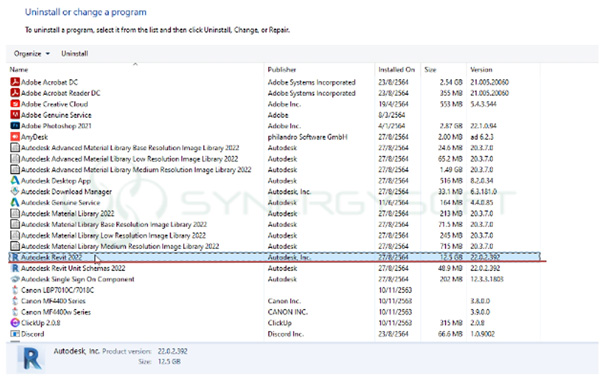Click the Autodesk Revit 2022 row icon
This screenshot has height=378, width=600.
click(x=15, y=257)
